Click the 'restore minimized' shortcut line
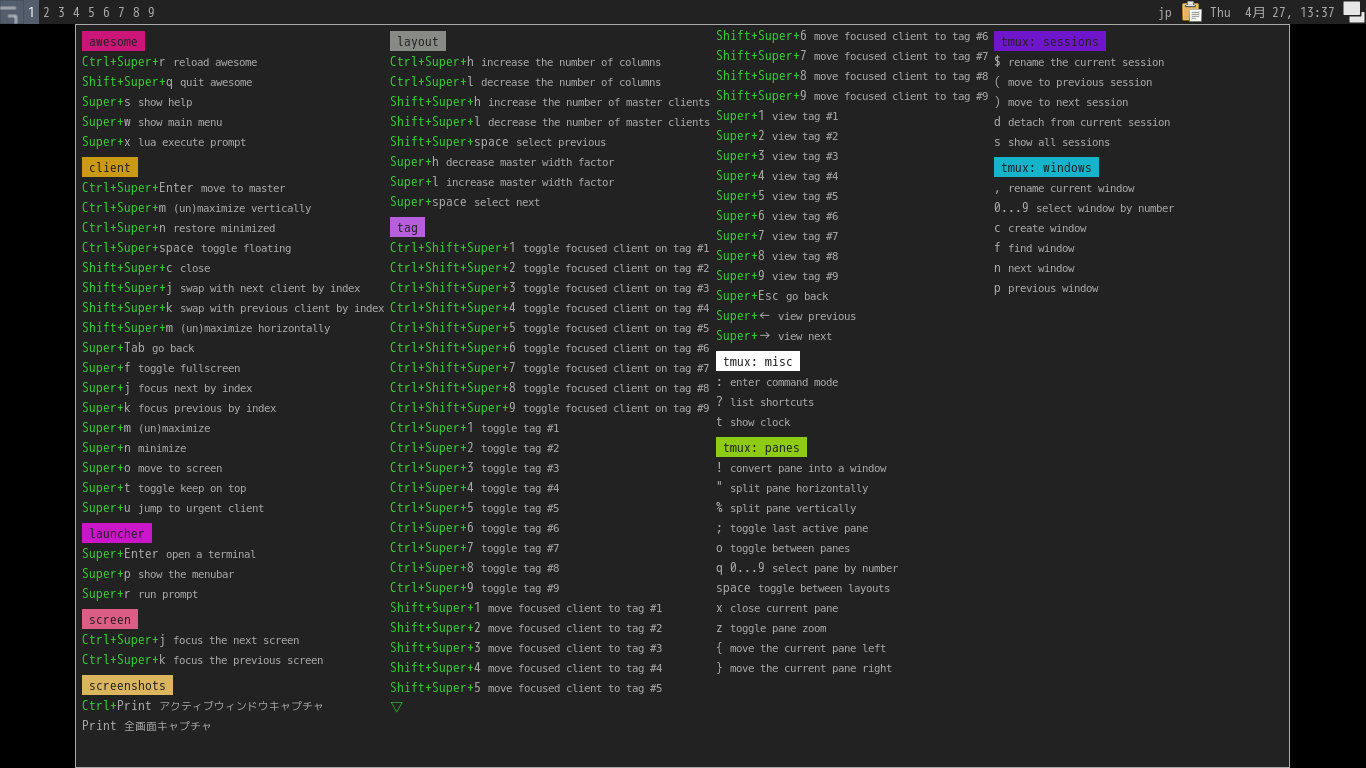Screen dimensions: 1366x768 179,228
